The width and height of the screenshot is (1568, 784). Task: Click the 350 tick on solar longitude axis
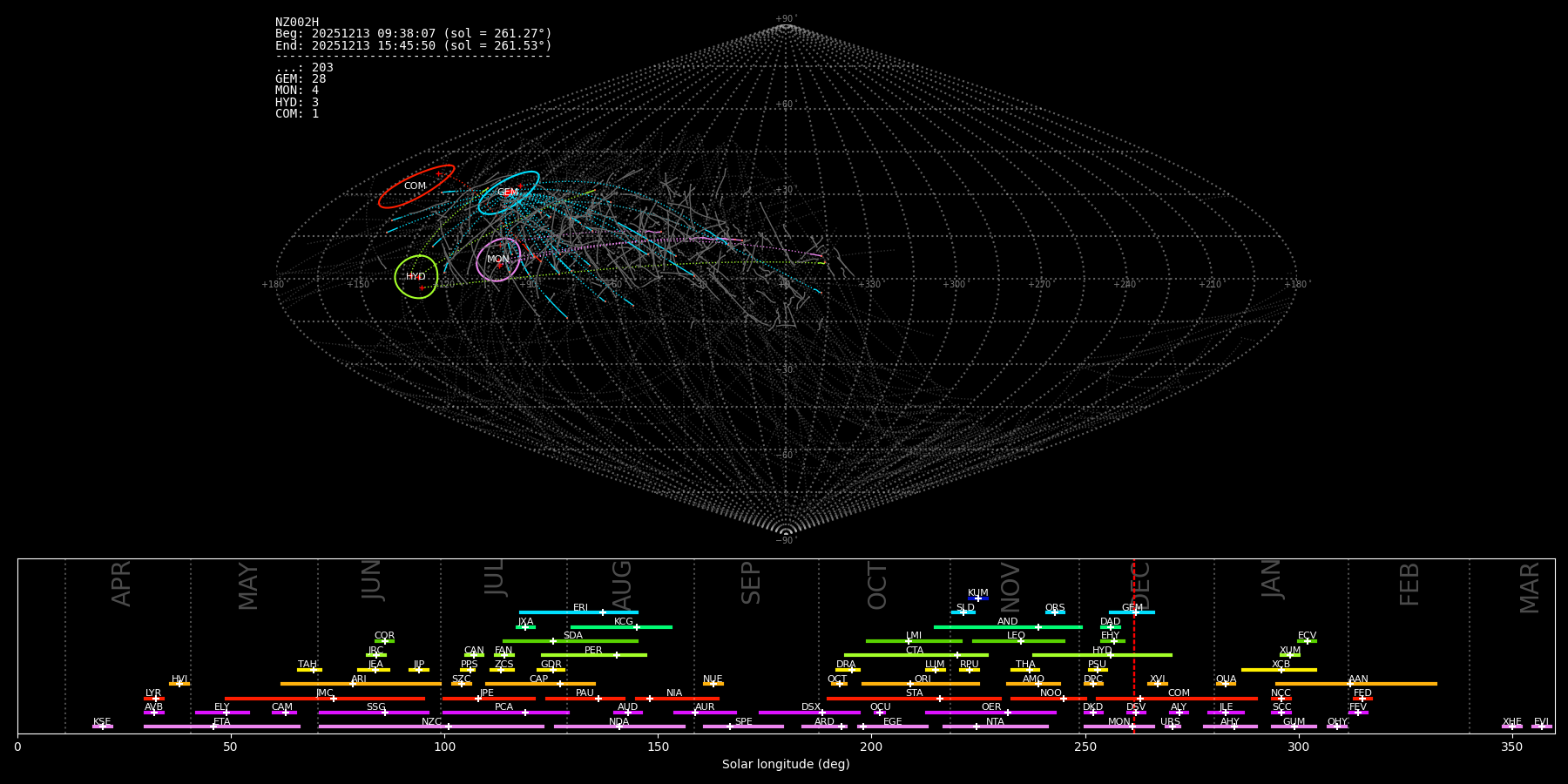(x=1512, y=747)
